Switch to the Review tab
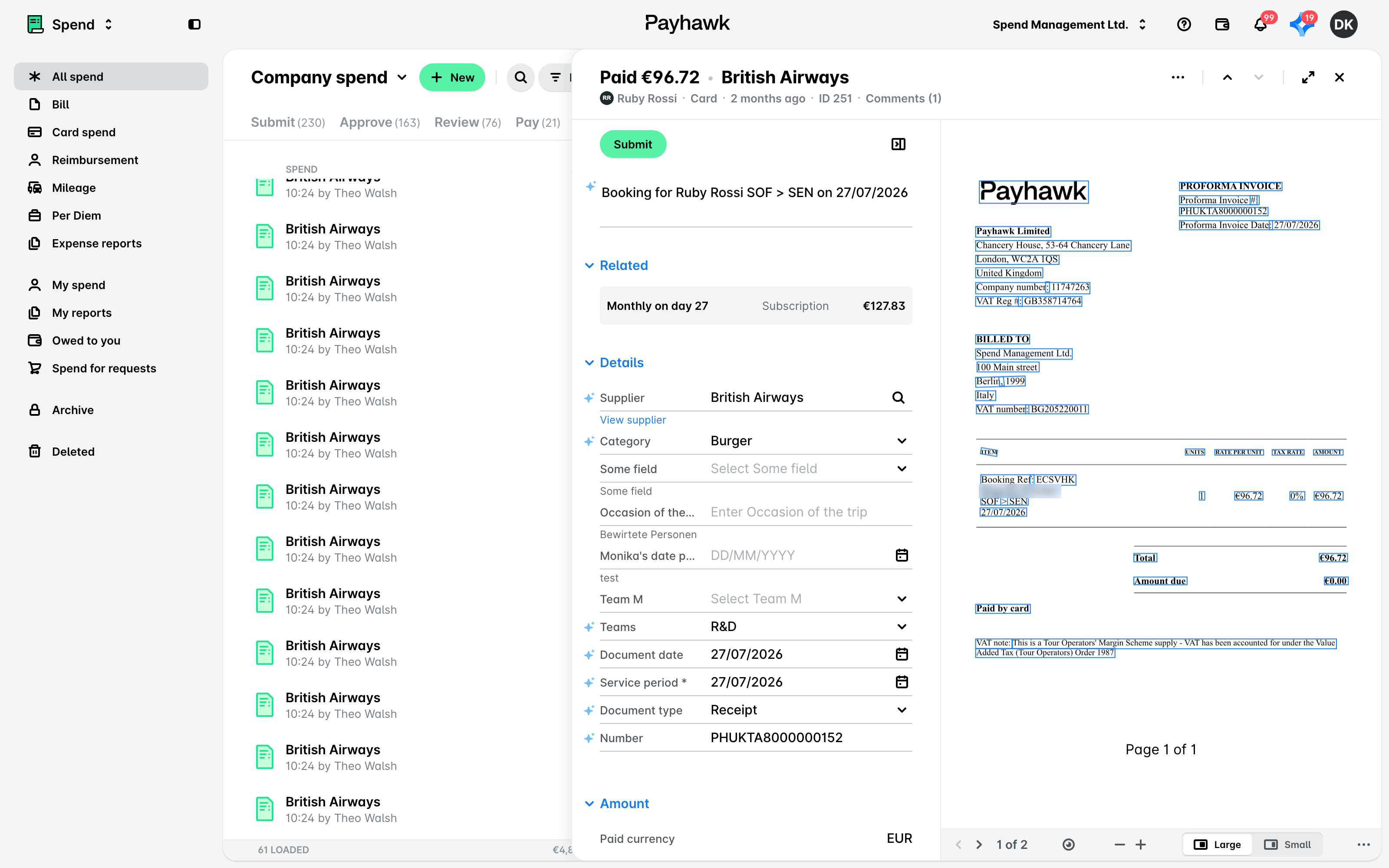This screenshot has width=1389, height=868. (x=467, y=122)
